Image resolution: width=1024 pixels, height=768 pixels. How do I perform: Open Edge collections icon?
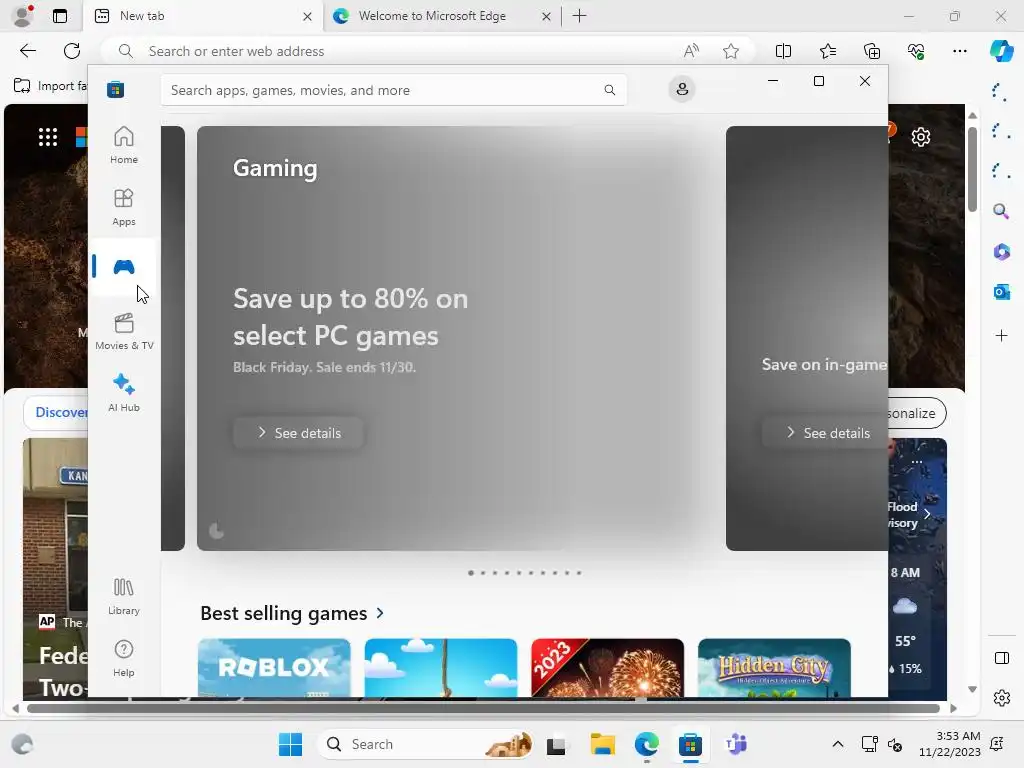(x=872, y=51)
